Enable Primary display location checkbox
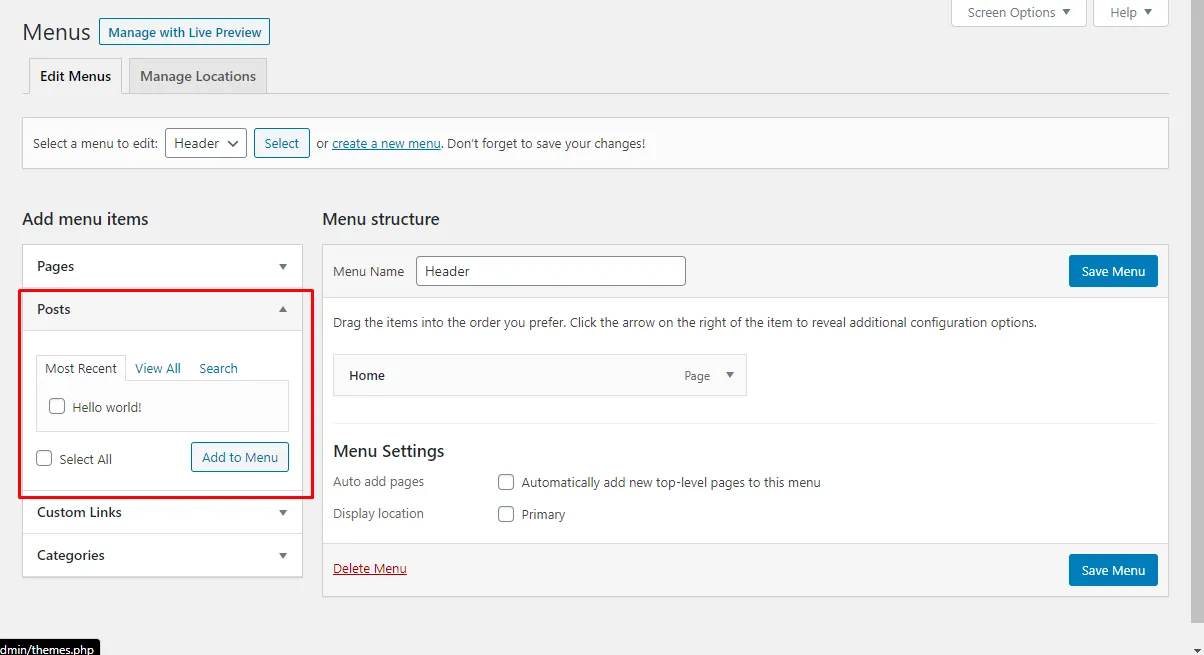This screenshot has width=1204, height=655. pos(506,514)
